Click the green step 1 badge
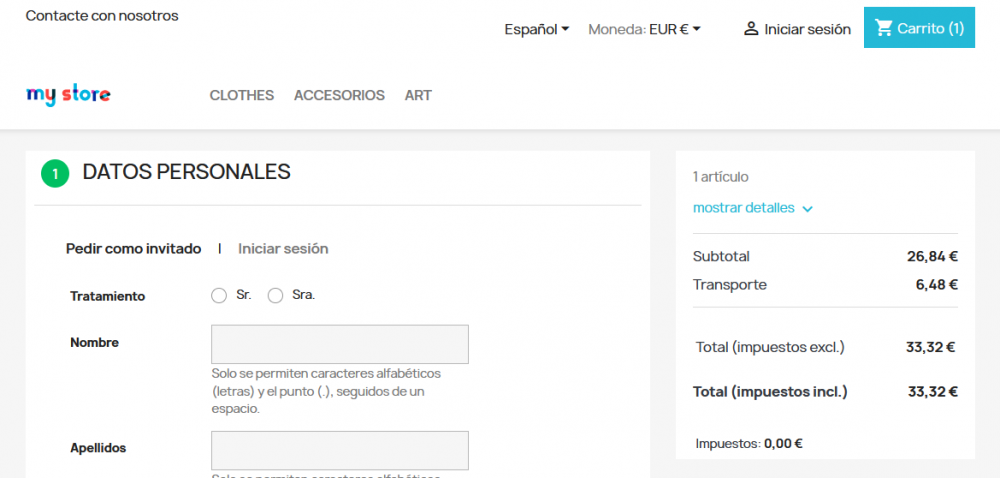1000x478 pixels. click(54, 174)
